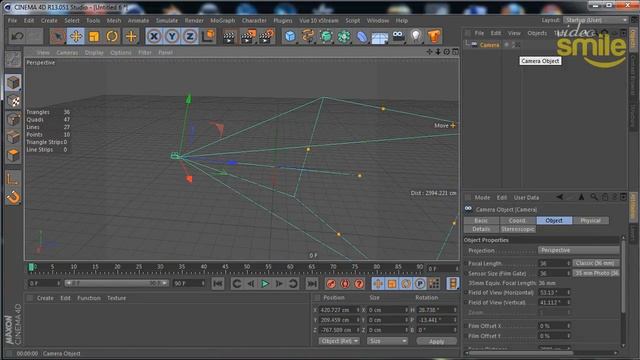
Task: Open the spline pen tools icon
Action: click(308, 36)
